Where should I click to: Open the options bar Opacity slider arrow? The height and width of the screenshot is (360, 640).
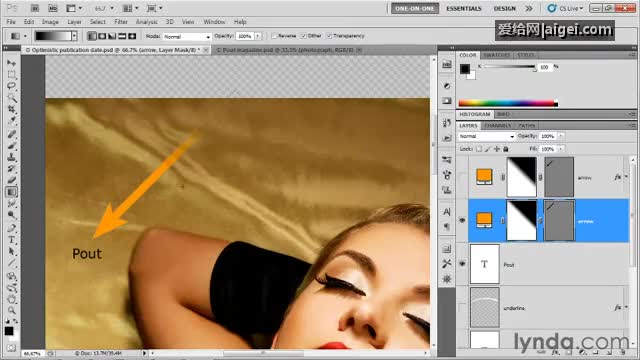258,36
